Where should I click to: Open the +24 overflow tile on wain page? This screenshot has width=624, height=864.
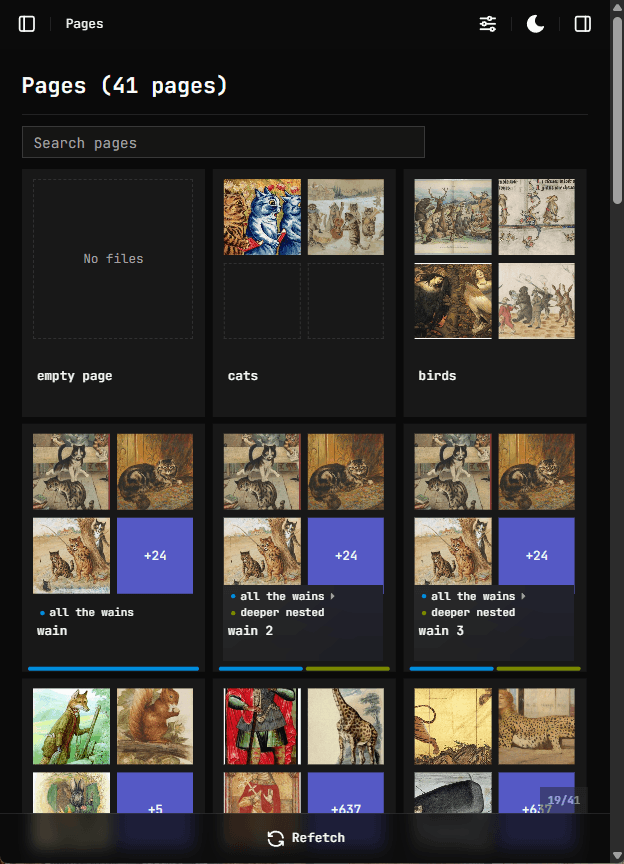pyautogui.click(x=155, y=556)
